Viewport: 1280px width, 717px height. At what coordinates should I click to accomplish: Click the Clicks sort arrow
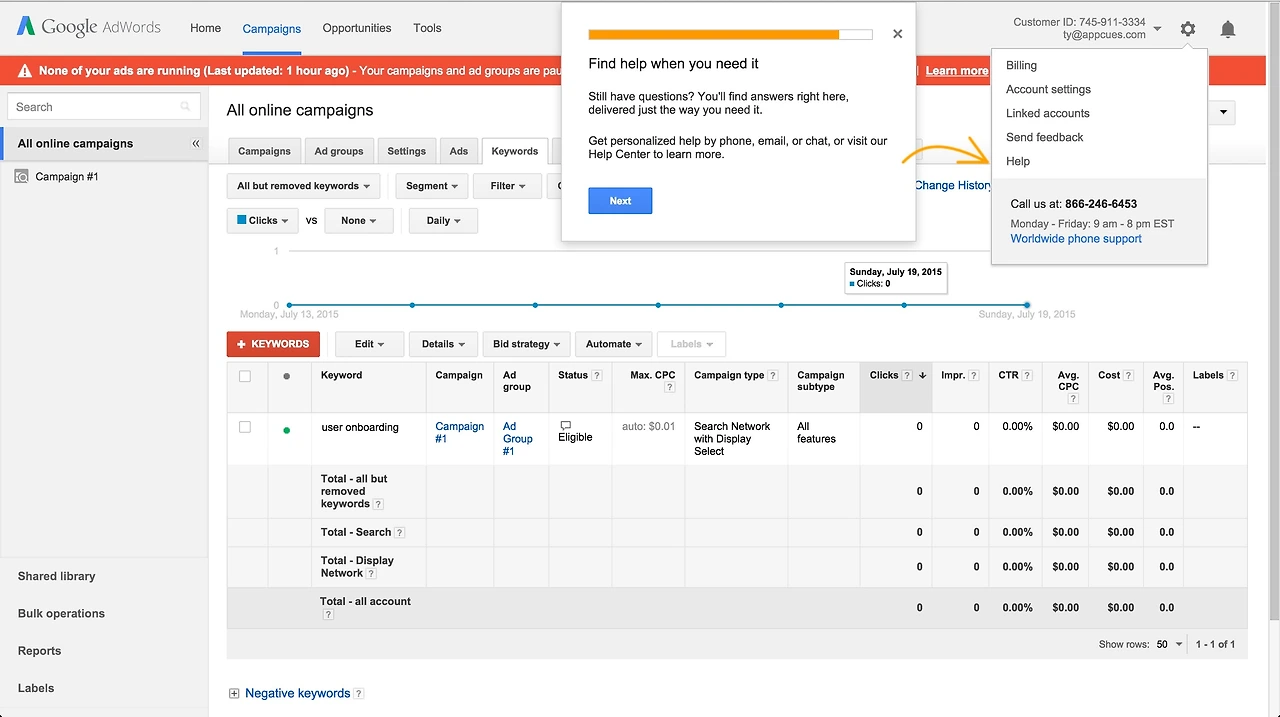922,376
